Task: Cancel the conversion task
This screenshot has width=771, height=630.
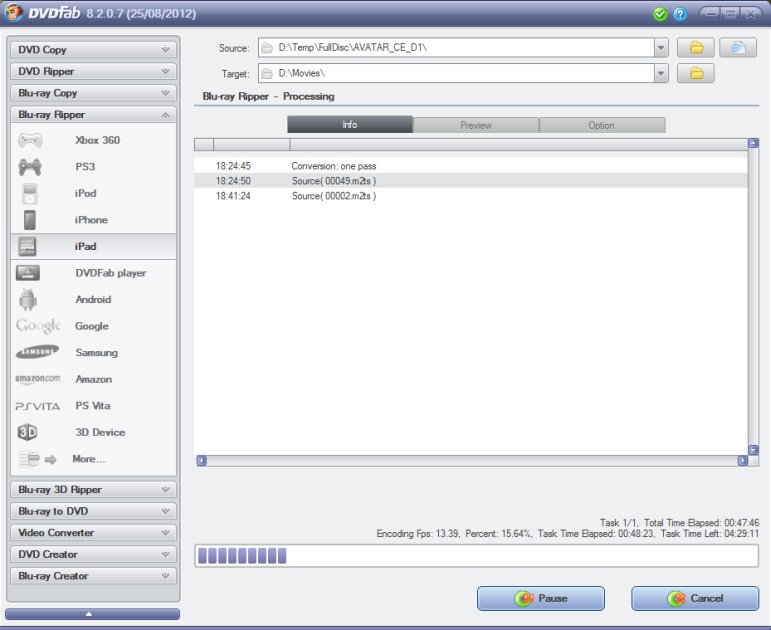Action: click(695, 599)
